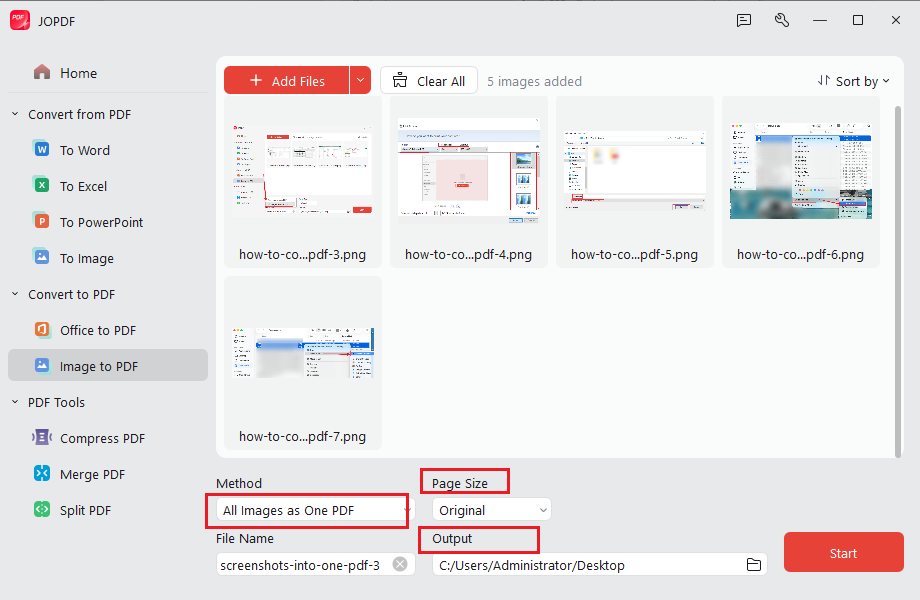Minimize the JOPDF window

click(820, 21)
